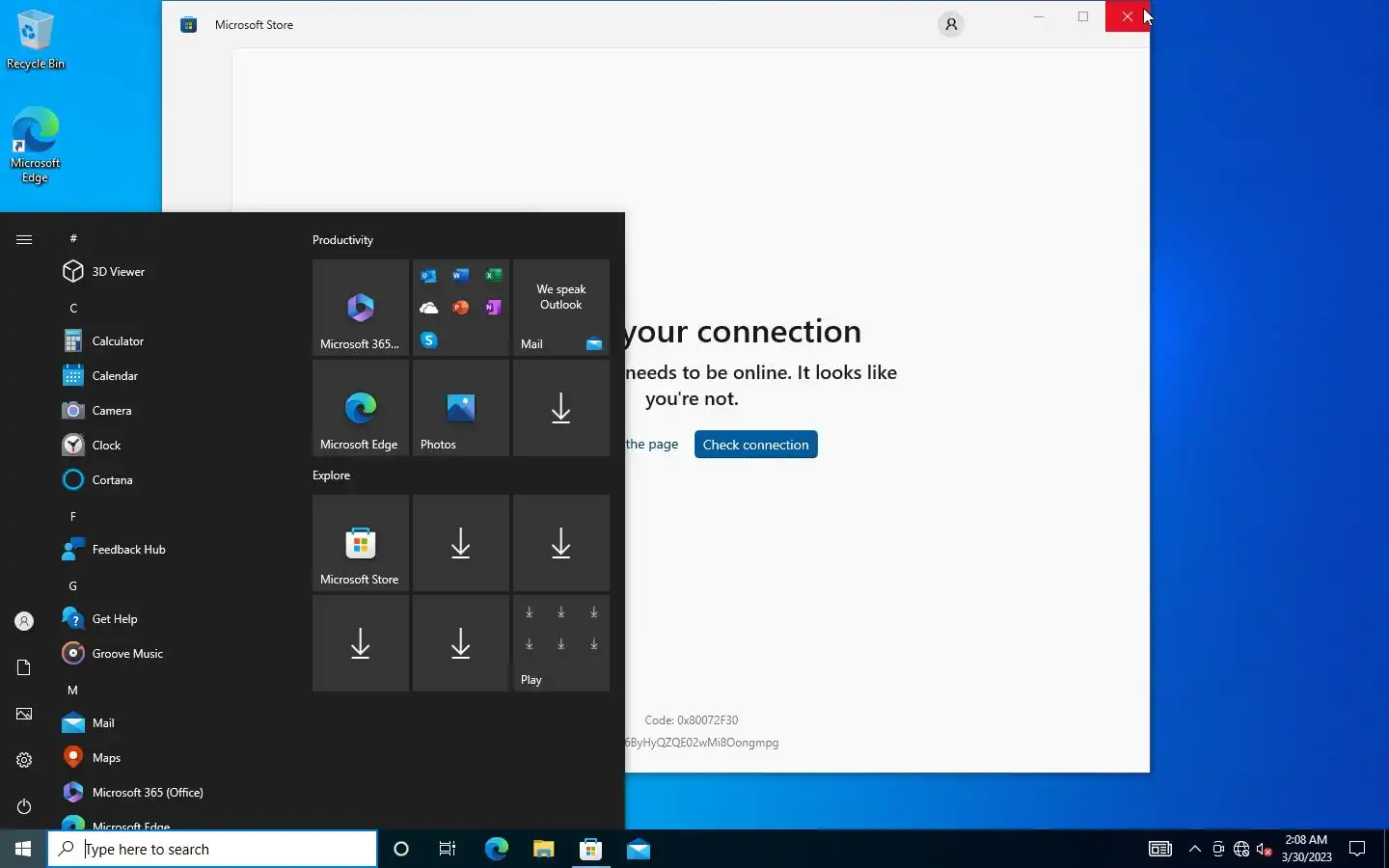Open Documents from the Start sidebar
Screen dimensions: 1389x868
tap(24, 667)
